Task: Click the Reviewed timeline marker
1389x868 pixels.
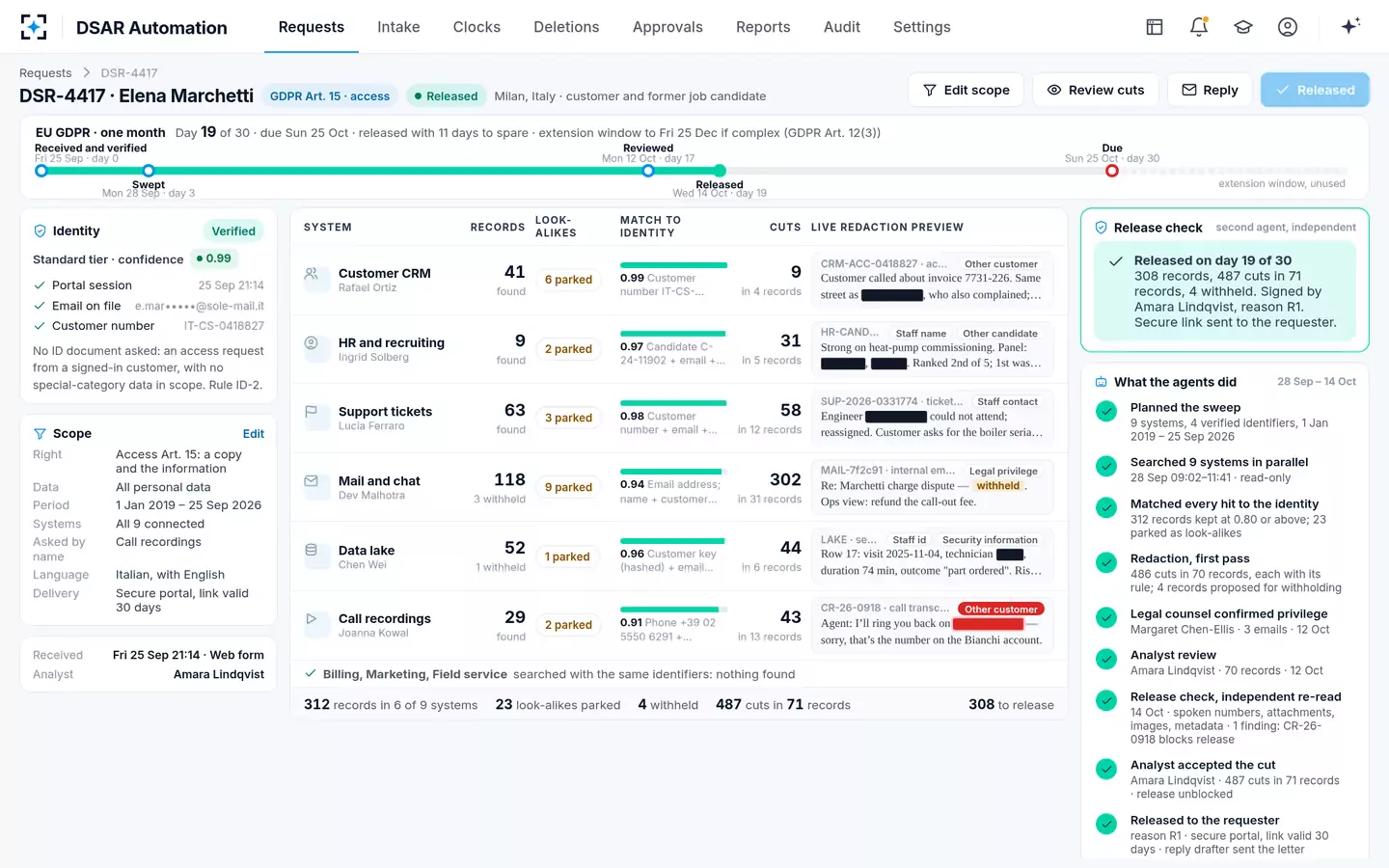Action: pos(648,171)
